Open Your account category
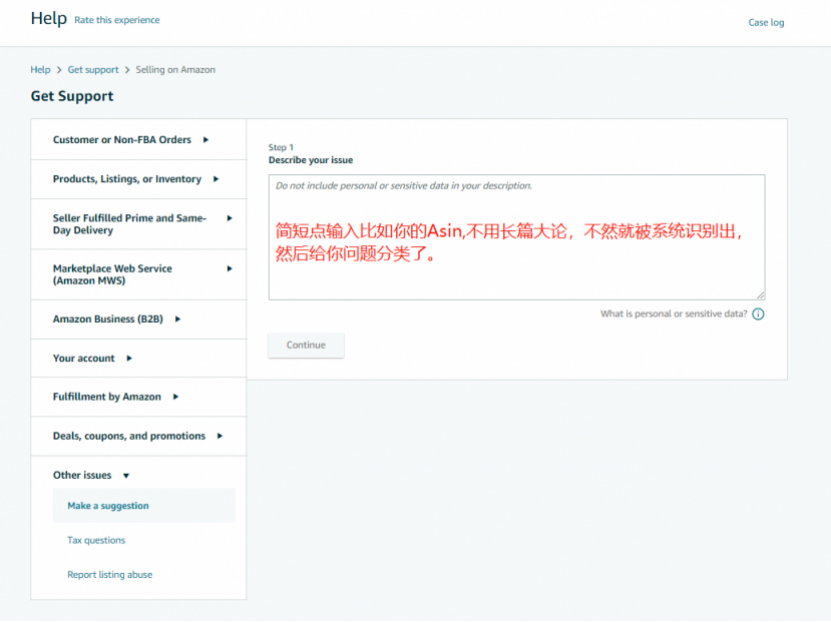This screenshot has width=831, height=622. click(x=84, y=358)
